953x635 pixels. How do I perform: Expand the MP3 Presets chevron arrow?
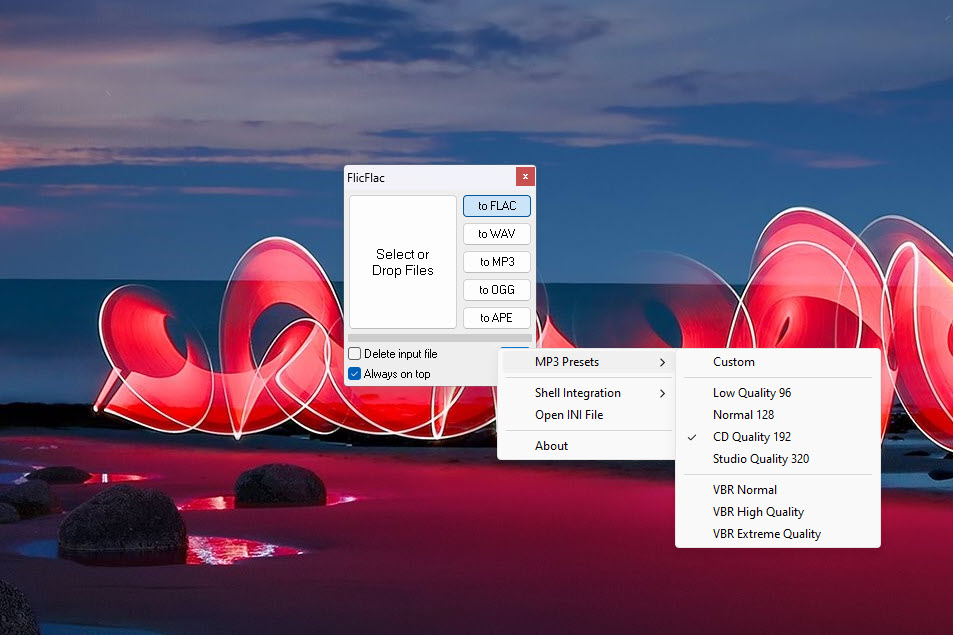click(x=662, y=362)
